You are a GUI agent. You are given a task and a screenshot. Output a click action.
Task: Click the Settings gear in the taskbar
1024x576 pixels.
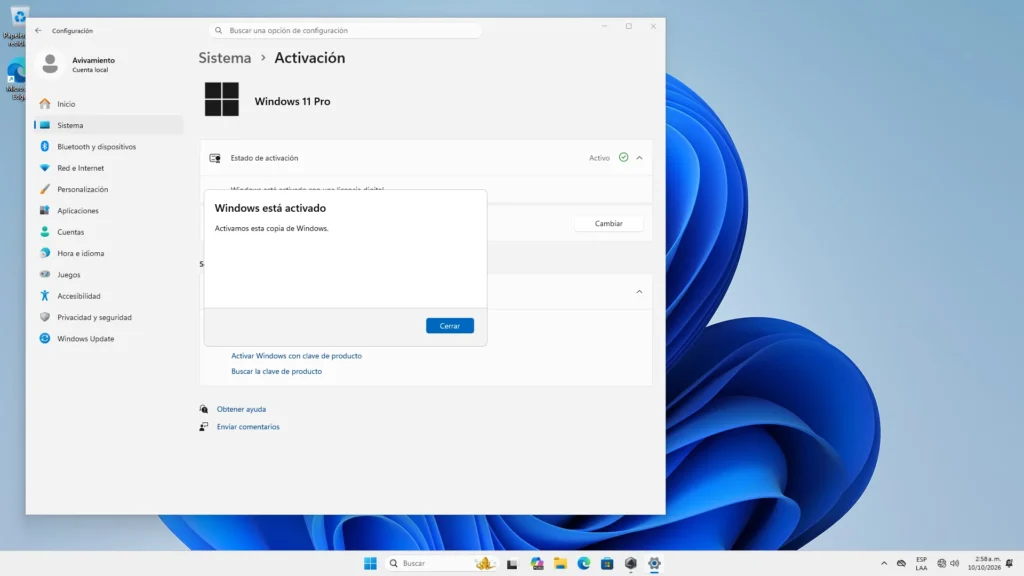point(654,564)
